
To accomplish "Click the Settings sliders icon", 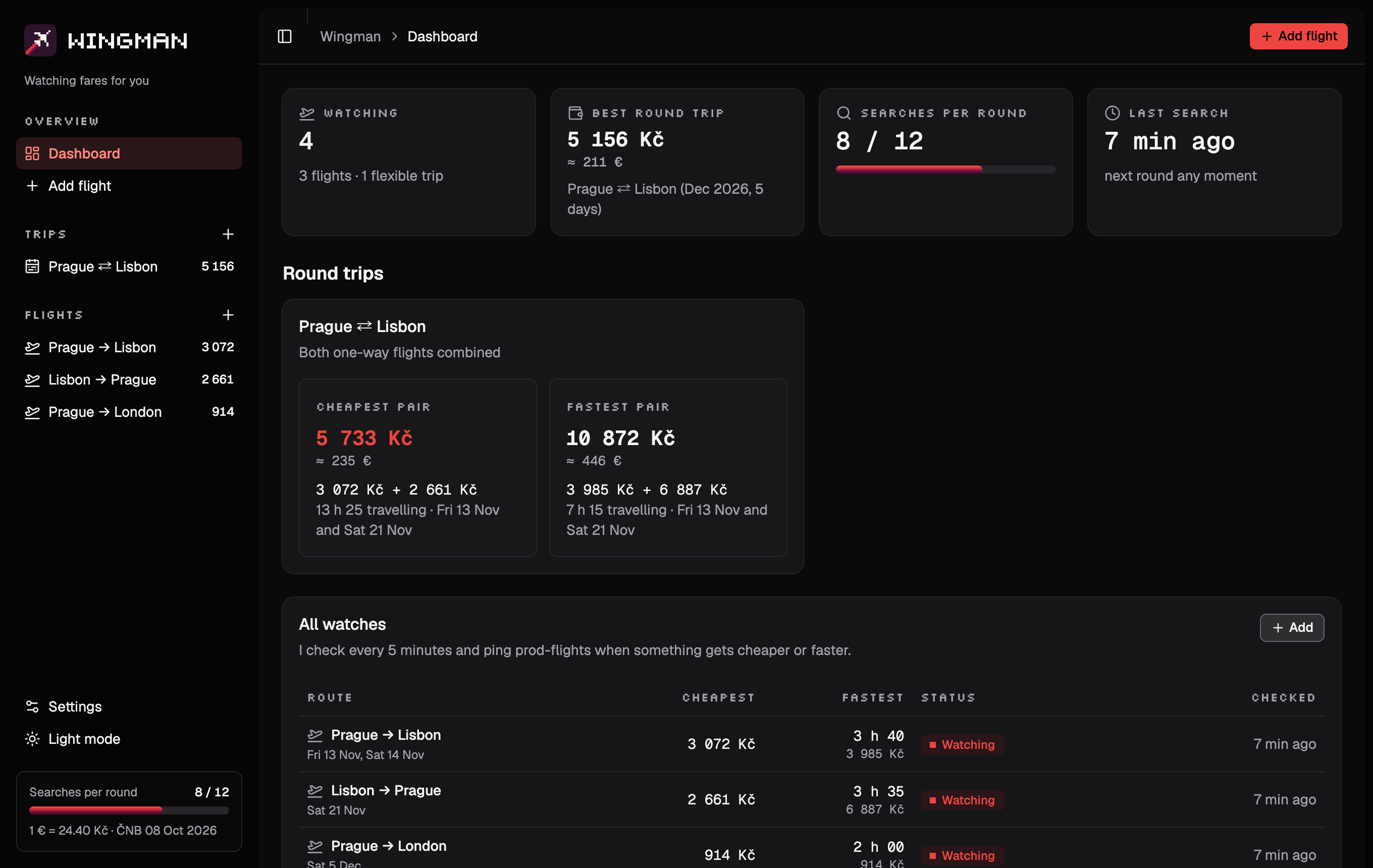I will tap(32, 707).
